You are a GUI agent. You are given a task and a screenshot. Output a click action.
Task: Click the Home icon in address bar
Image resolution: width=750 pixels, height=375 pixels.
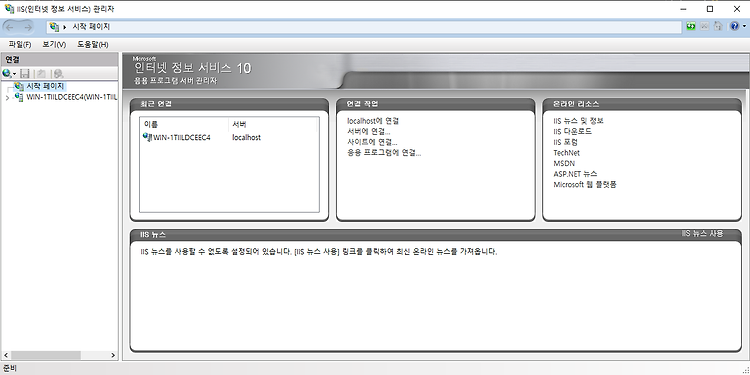click(x=717, y=27)
